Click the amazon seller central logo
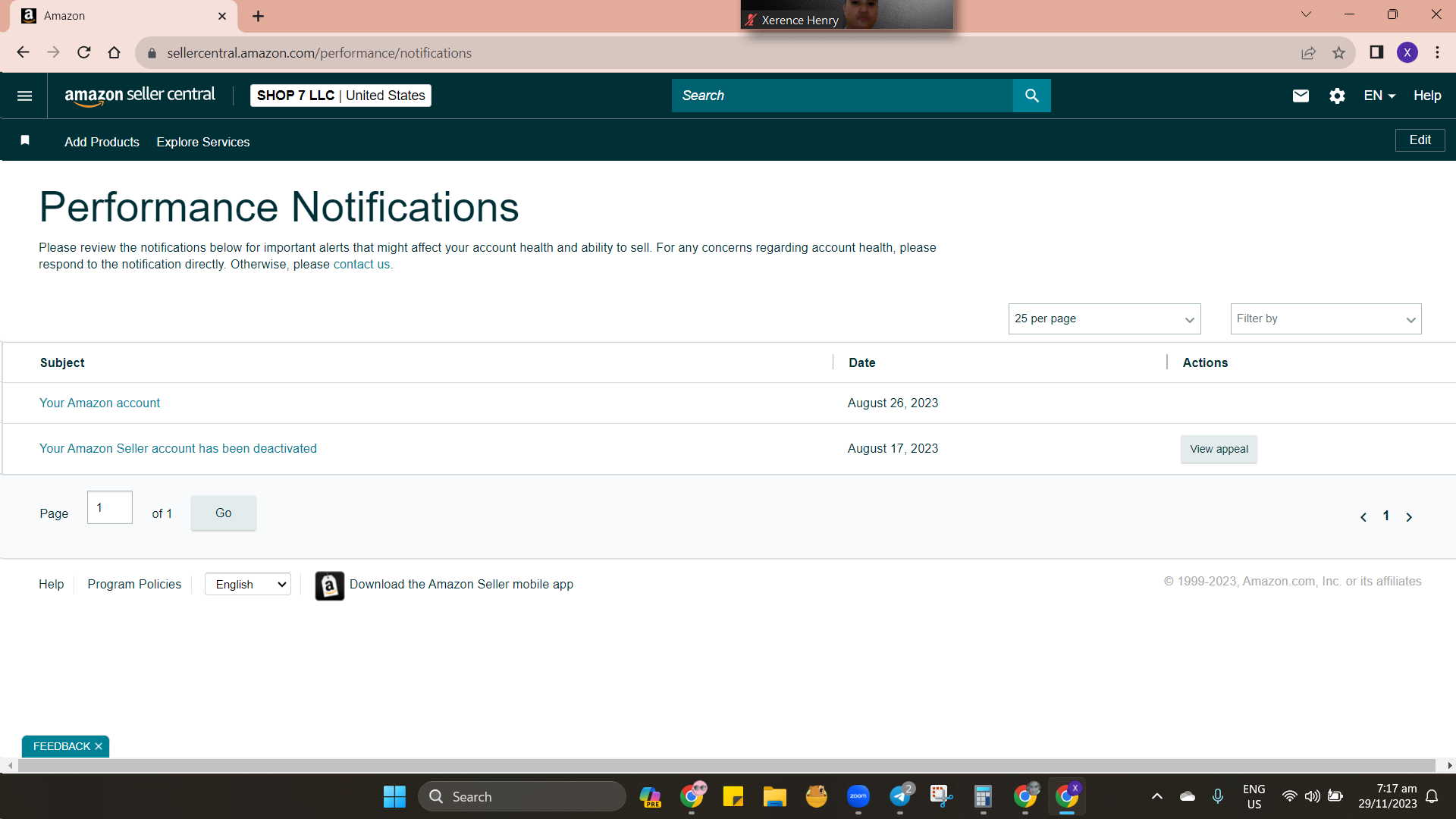The height and width of the screenshot is (819, 1456). [140, 96]
